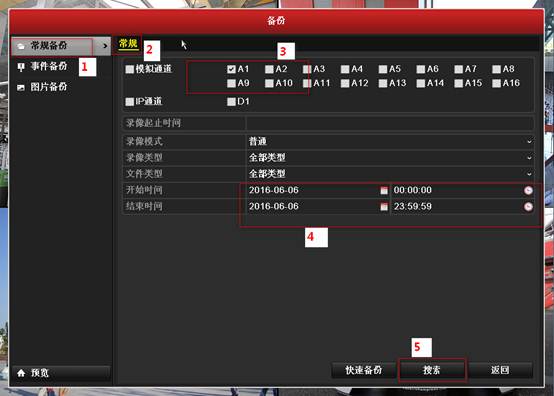This screenshot has height=396, width=554.
Task: Select all analog channels via 模拟通道 checkbox
Action: pyautogui.click(x=130, y=69)
